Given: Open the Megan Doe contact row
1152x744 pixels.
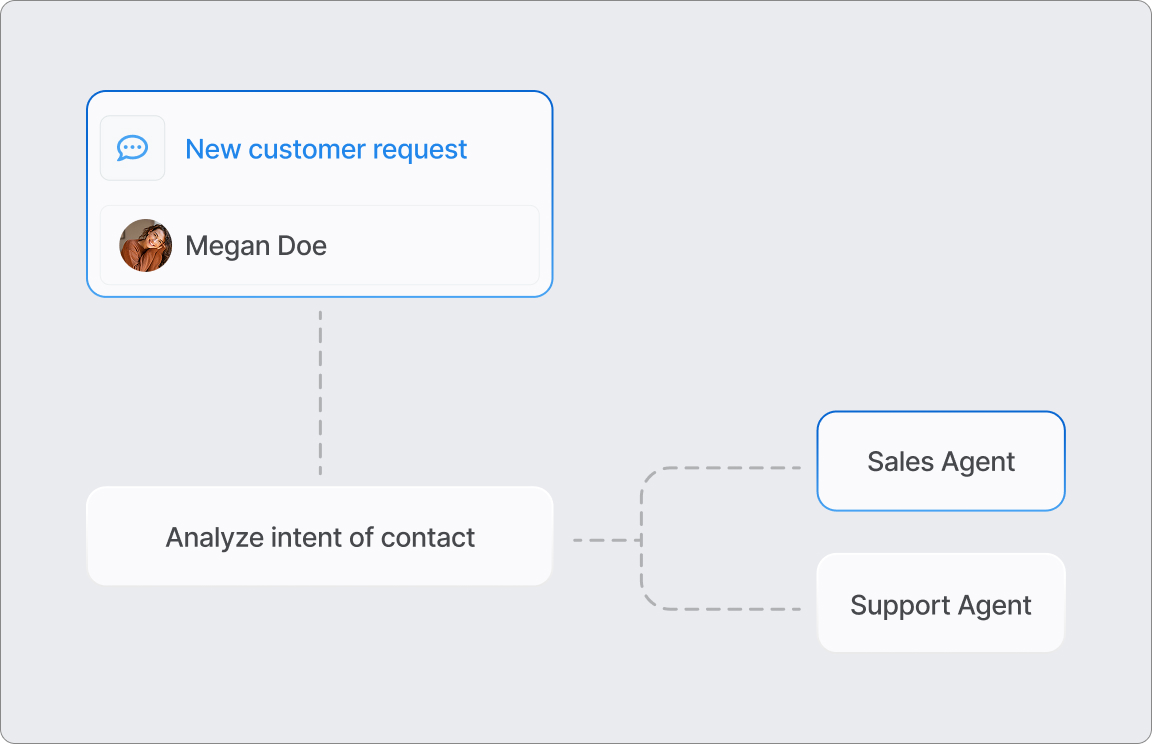Looking at the screenshot, I should click(x=320, y=245).
